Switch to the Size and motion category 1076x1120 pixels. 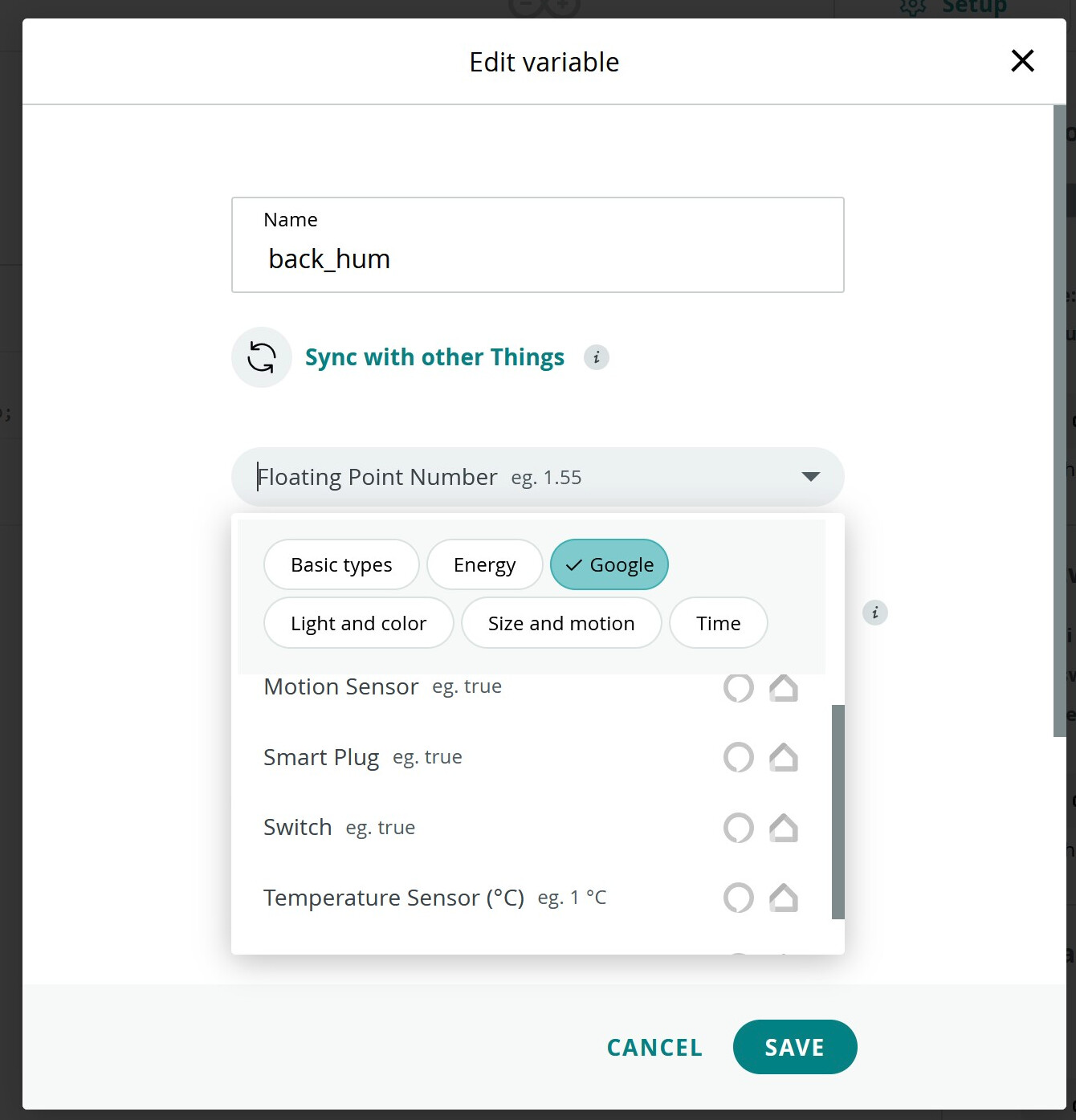[x=560, y=623]
